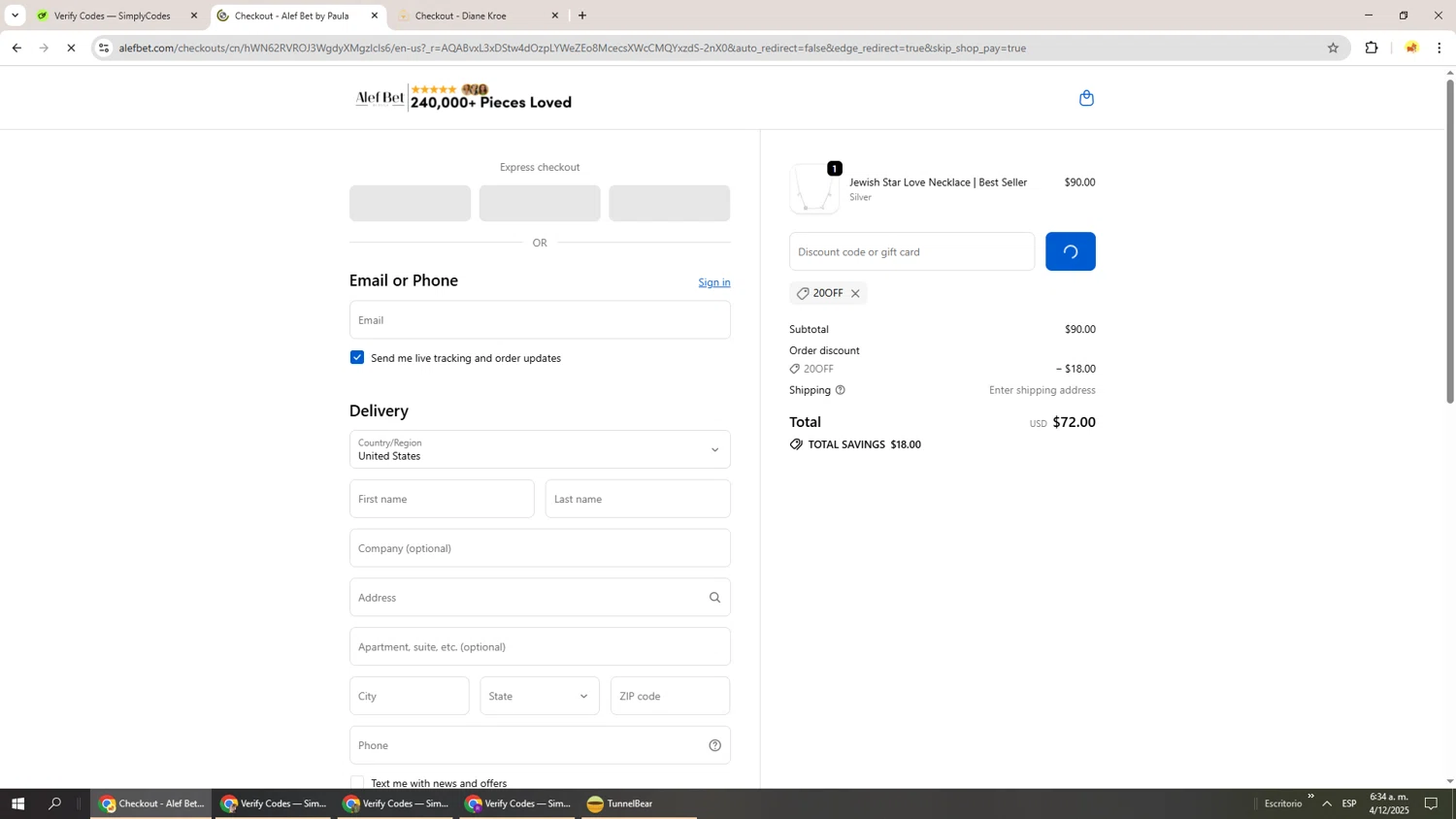Close the Verify Codes SimplyCodes tab

[194, 16]
